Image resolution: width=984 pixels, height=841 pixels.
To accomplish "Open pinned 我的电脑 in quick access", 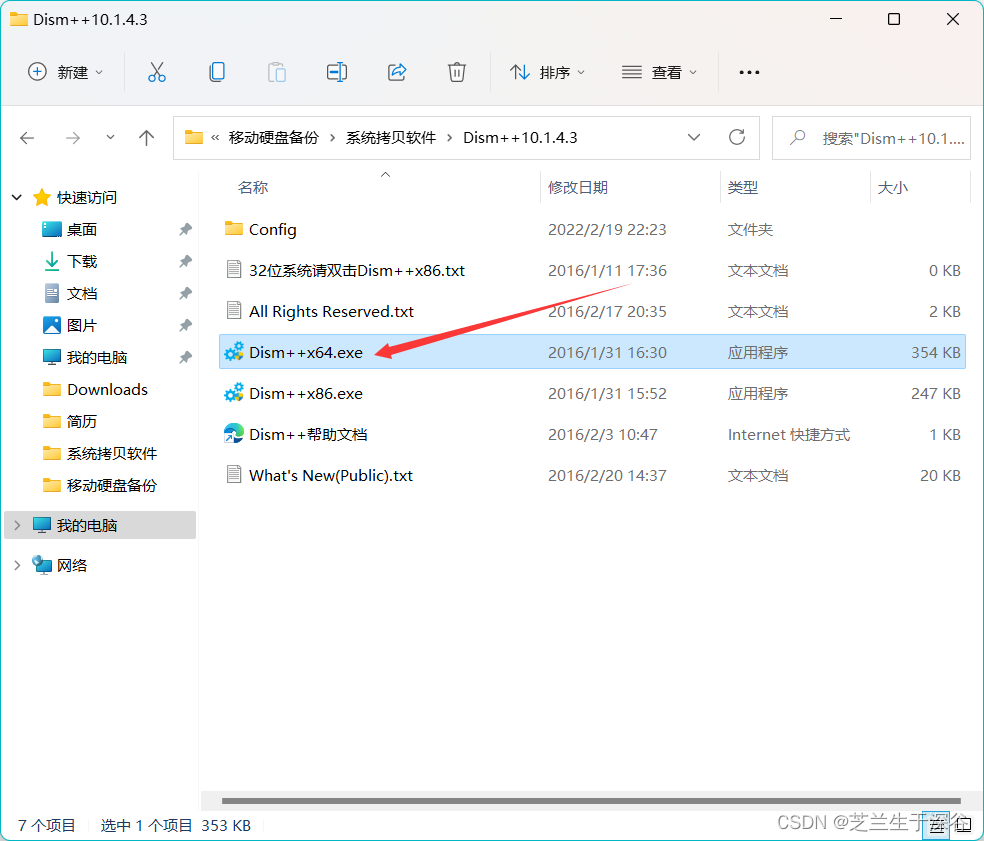I will coord(97,358).
